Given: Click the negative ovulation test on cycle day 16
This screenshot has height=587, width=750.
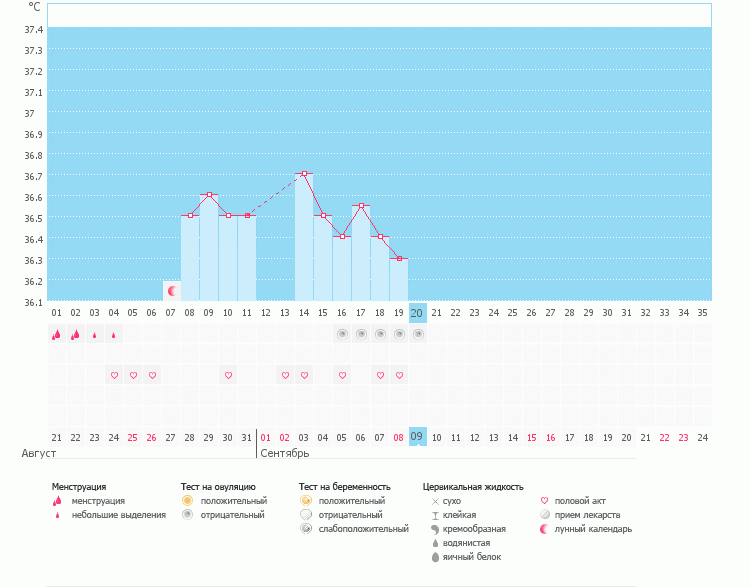Looking at the screenshot, I should 342,335.
